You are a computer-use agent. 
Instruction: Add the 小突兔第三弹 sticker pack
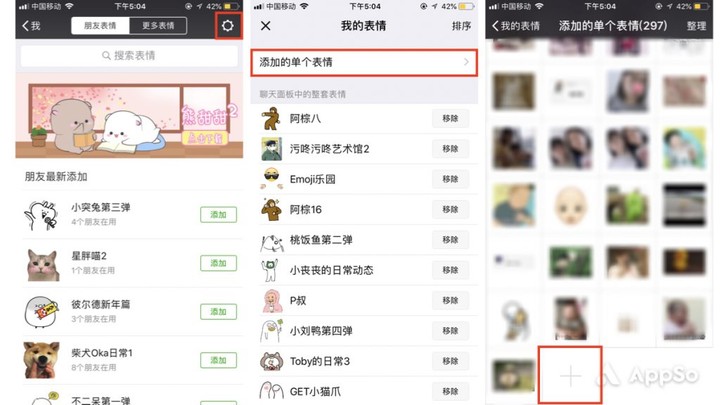pos(218,214)
